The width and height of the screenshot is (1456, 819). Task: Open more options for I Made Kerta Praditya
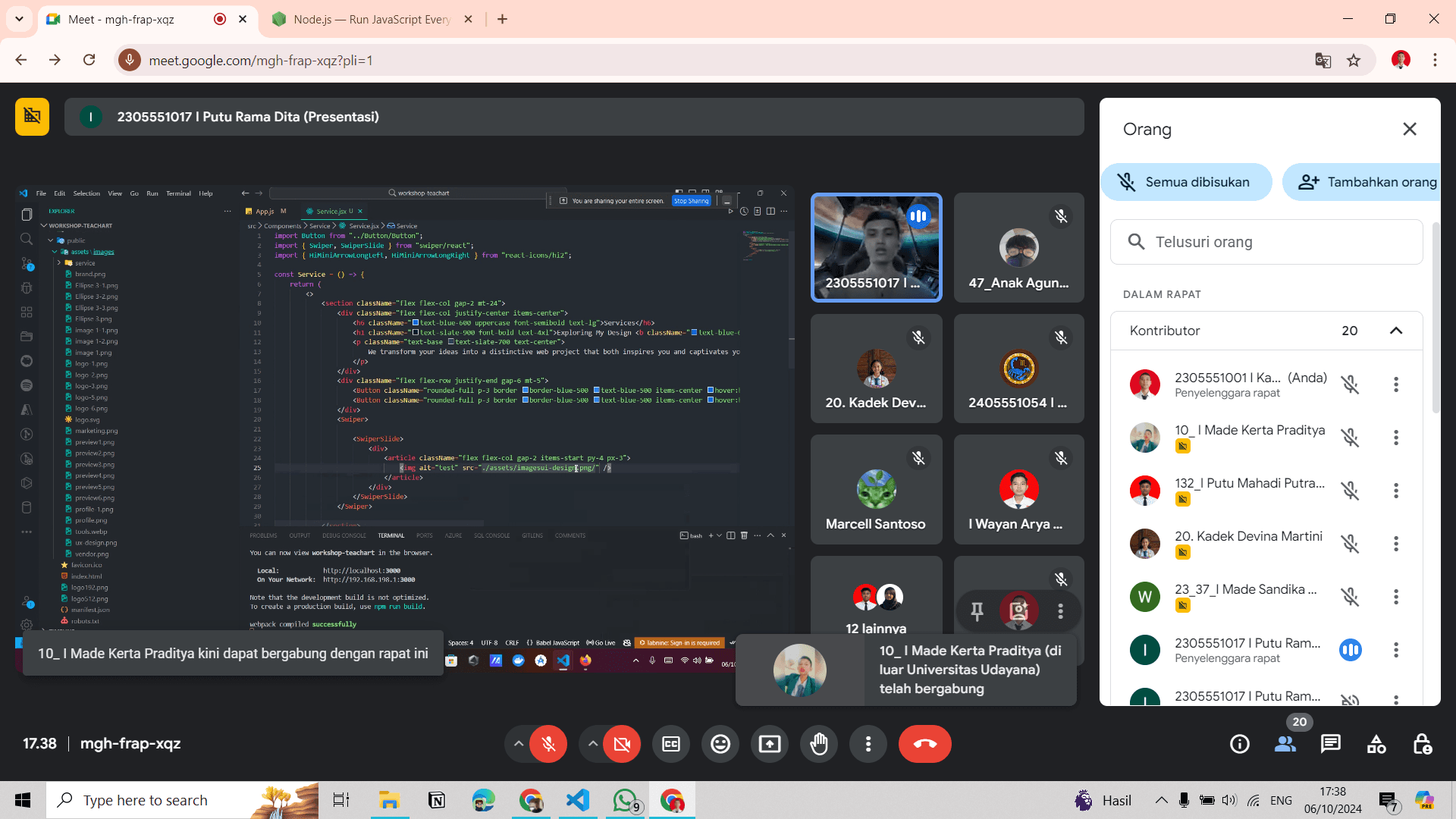coord(1396,438)
